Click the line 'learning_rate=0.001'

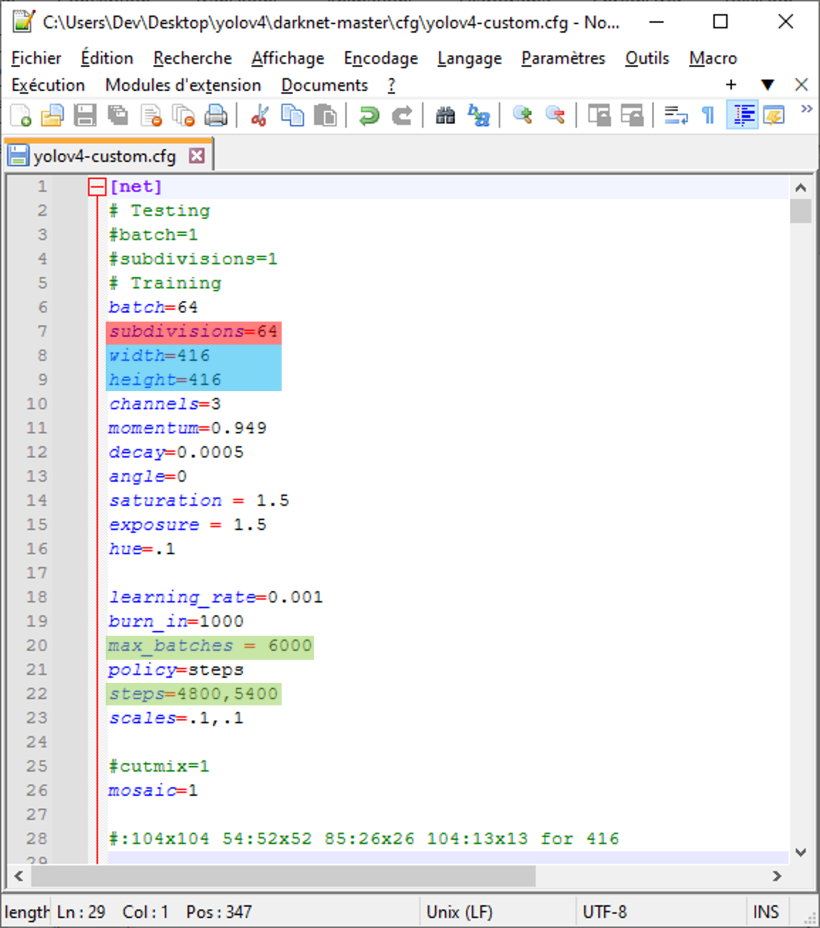216,597
